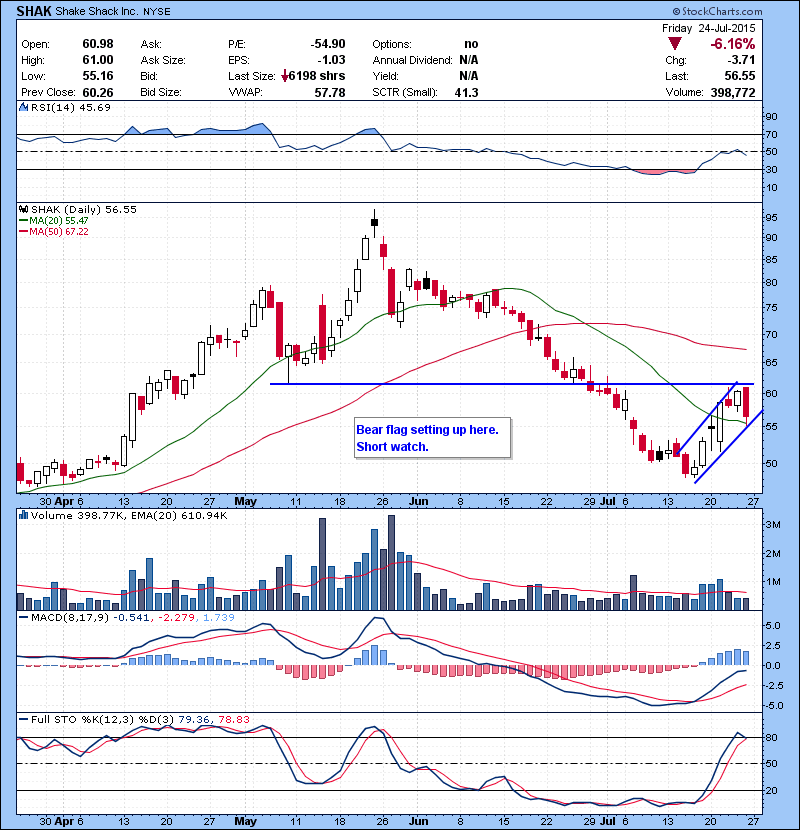
Task: Click the RSI indicator icon beside RSI(14)
Action: click(23, 107)
